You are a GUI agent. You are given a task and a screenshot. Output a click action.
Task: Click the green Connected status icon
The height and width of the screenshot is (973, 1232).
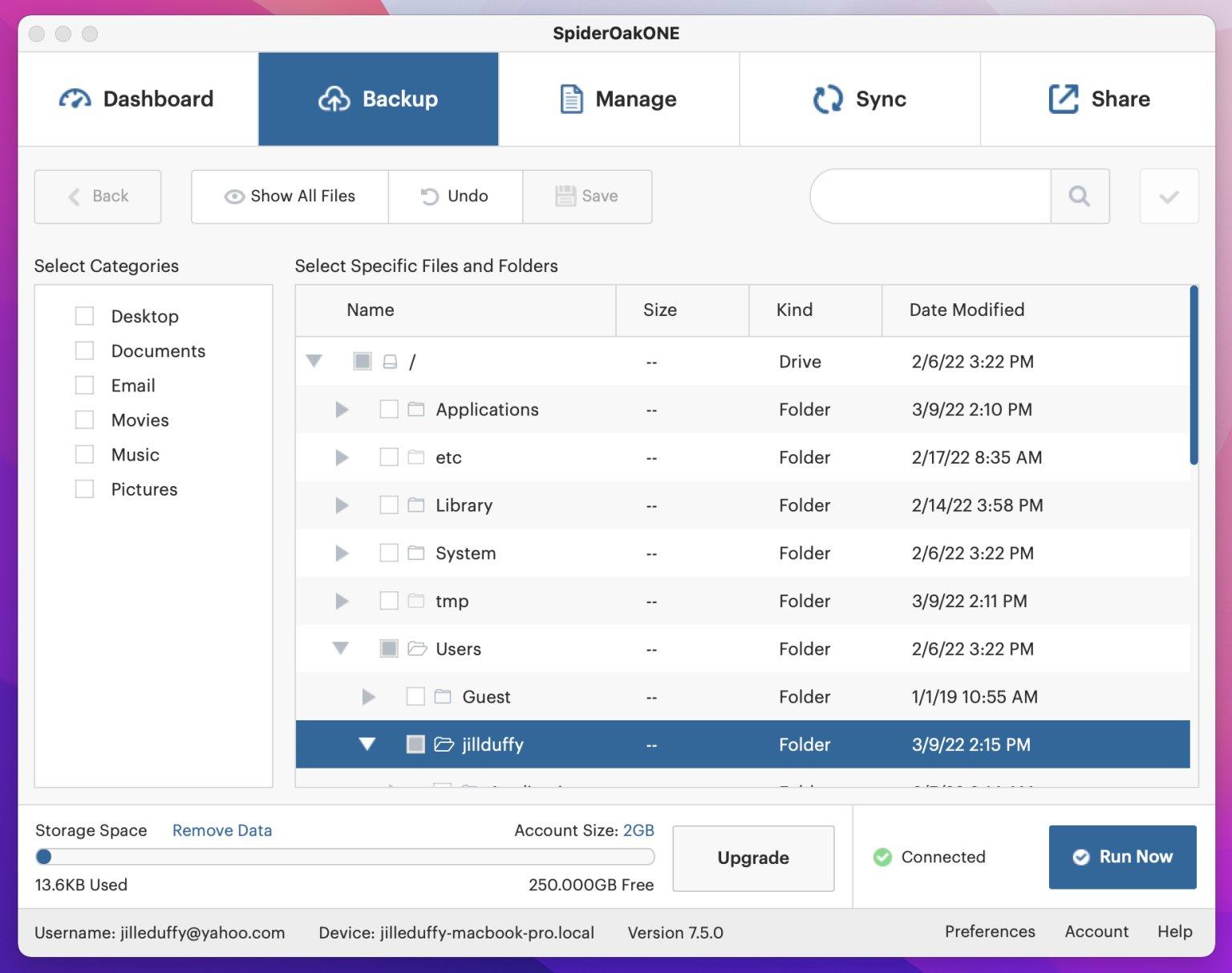(882, 857)
